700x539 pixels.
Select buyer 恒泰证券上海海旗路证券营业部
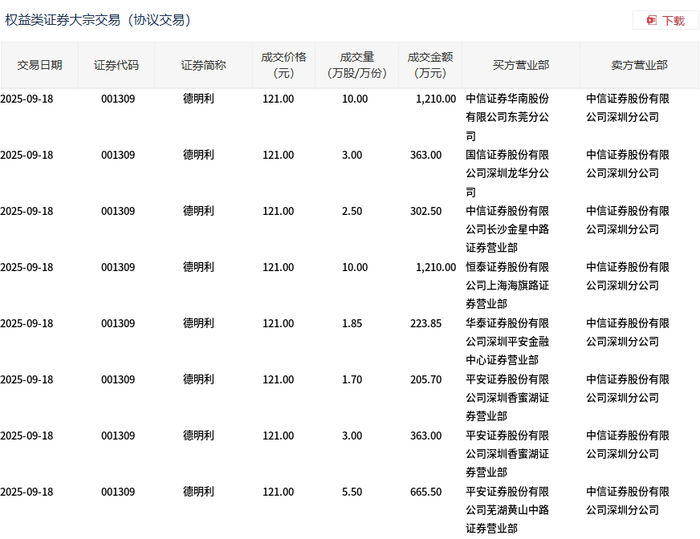507,285
